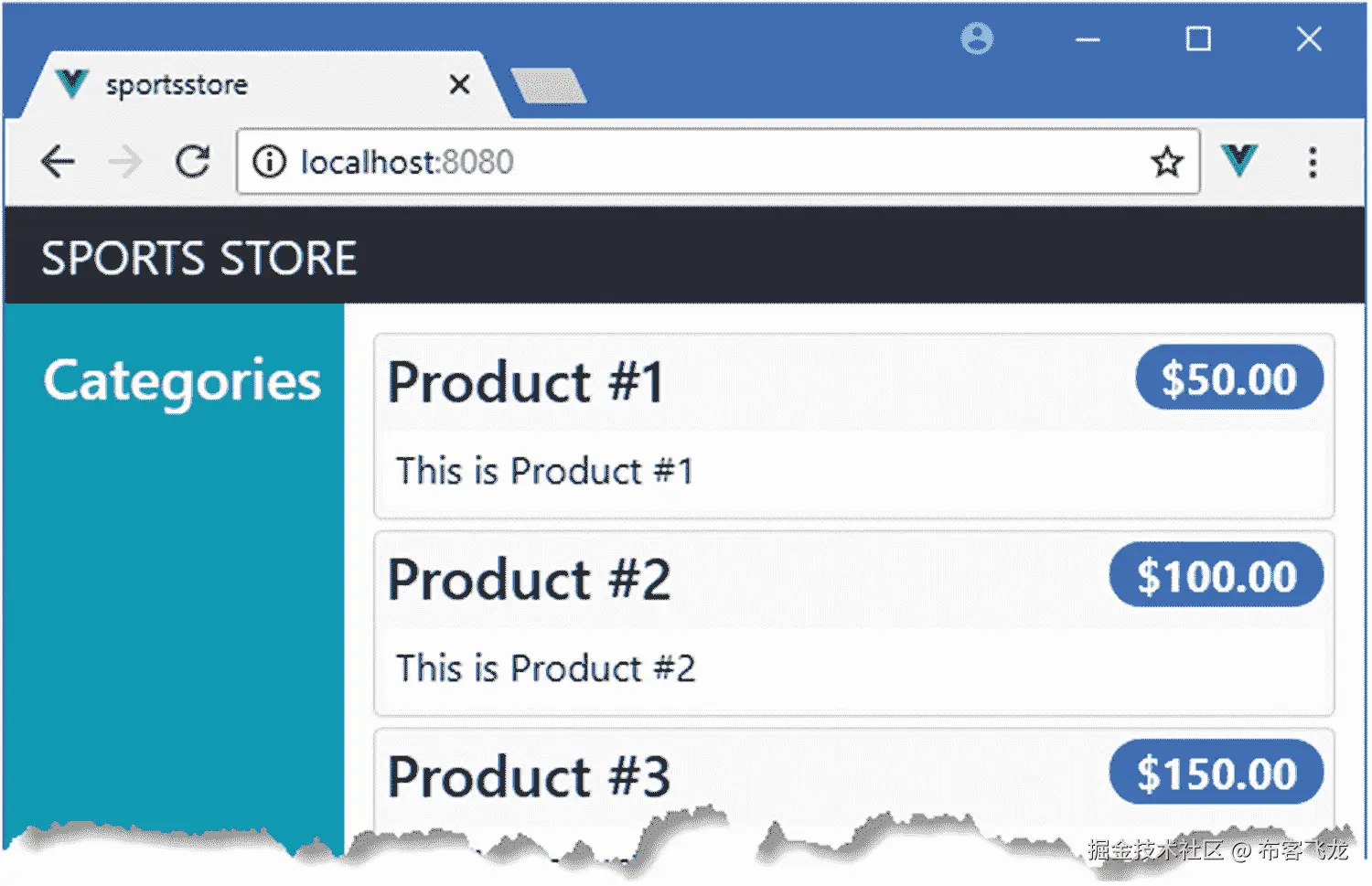Maximize the browser window
This screenshot has height=886, width=1372.
click(1198, 38)
